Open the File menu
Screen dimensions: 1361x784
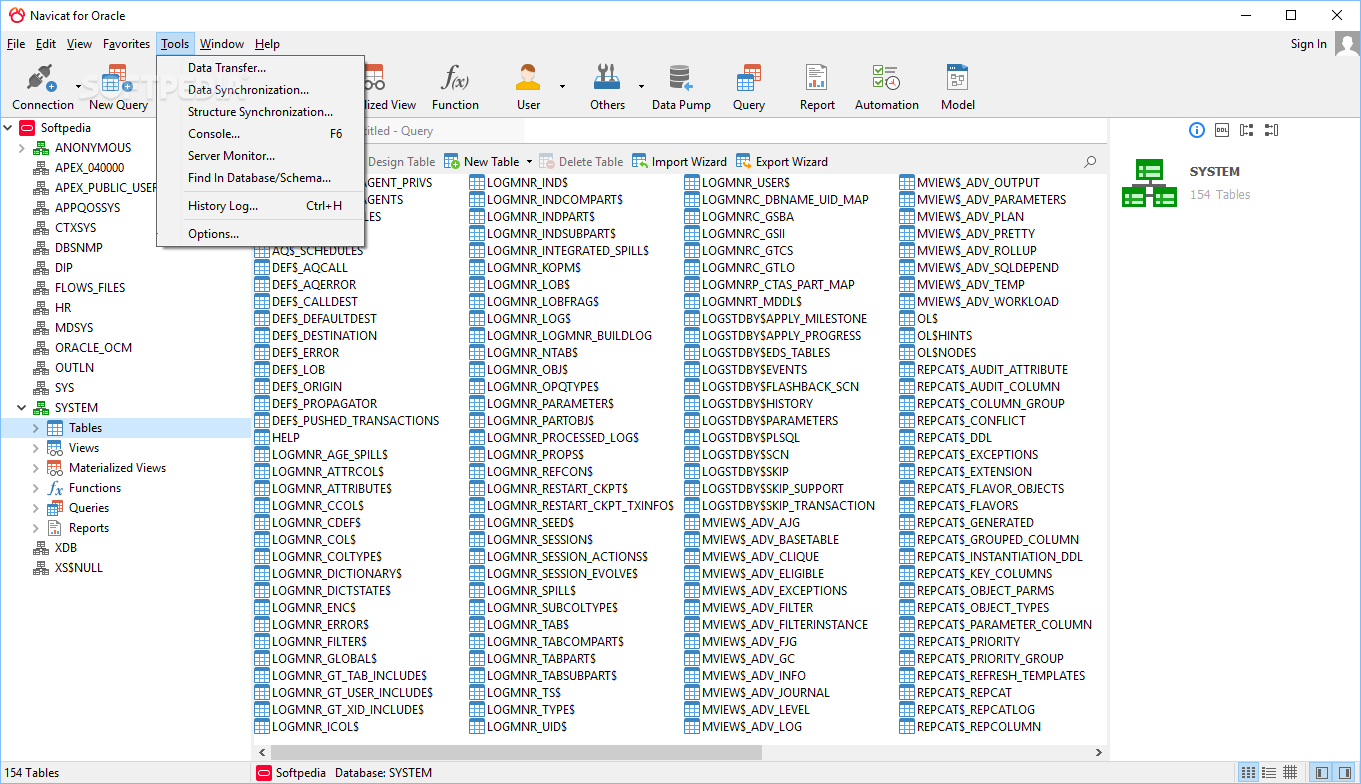[16, 44]
